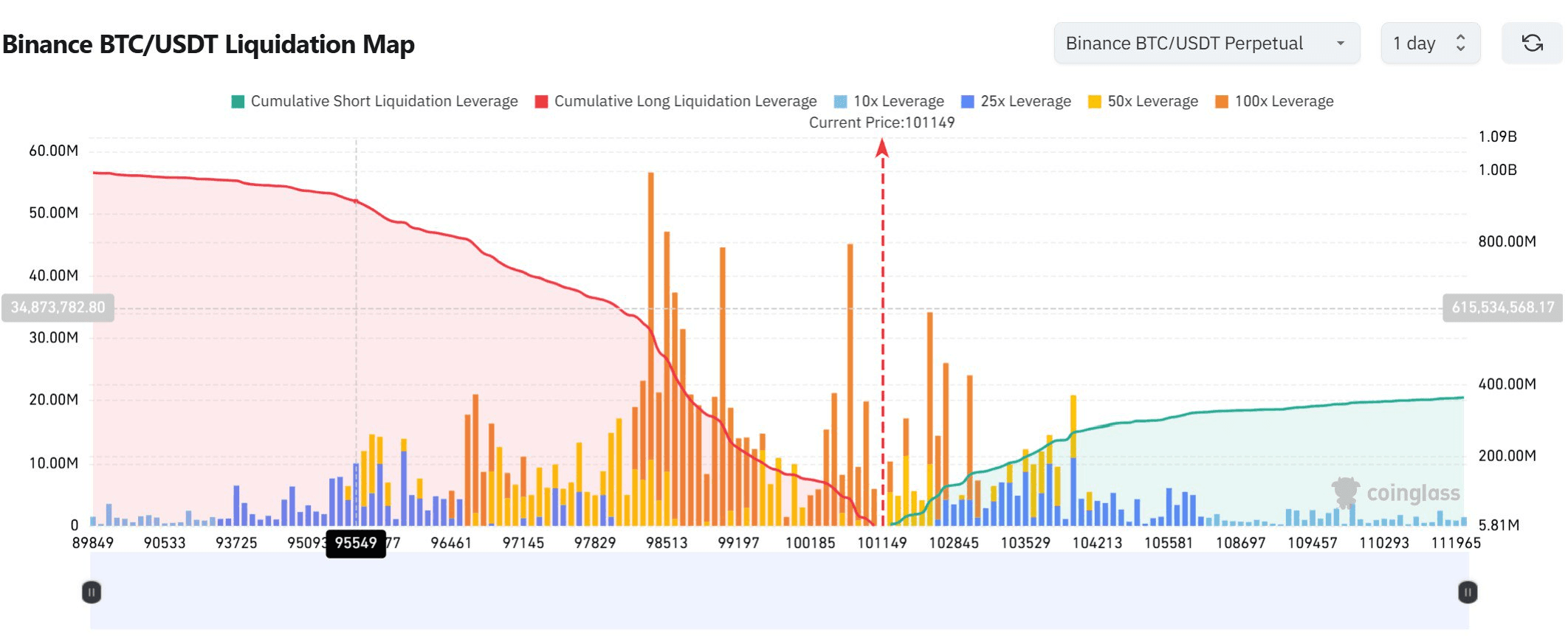The image size is (1568, 636).
Task: Click the refresh chart icon
Action: point(1532,44)
